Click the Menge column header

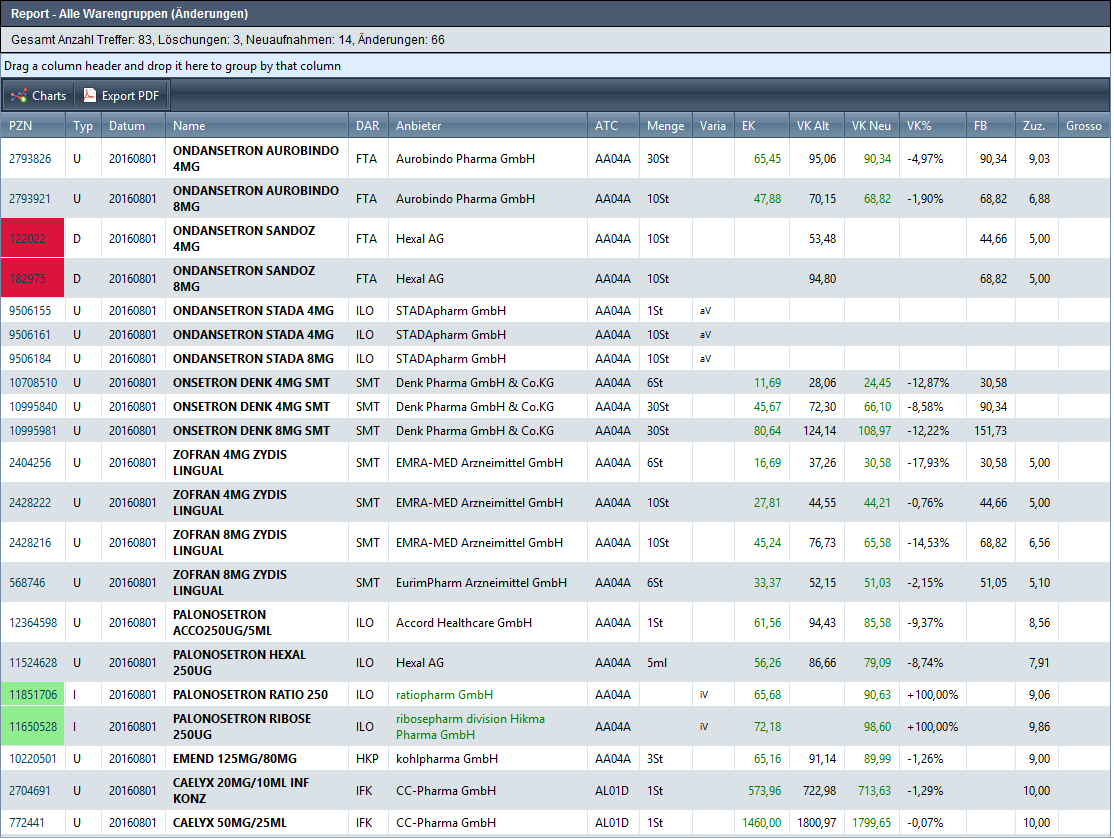click(x=665, y=126)
